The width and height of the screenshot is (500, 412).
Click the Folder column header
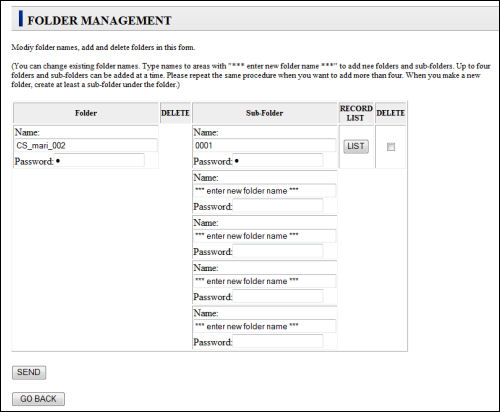pos(86,113)
